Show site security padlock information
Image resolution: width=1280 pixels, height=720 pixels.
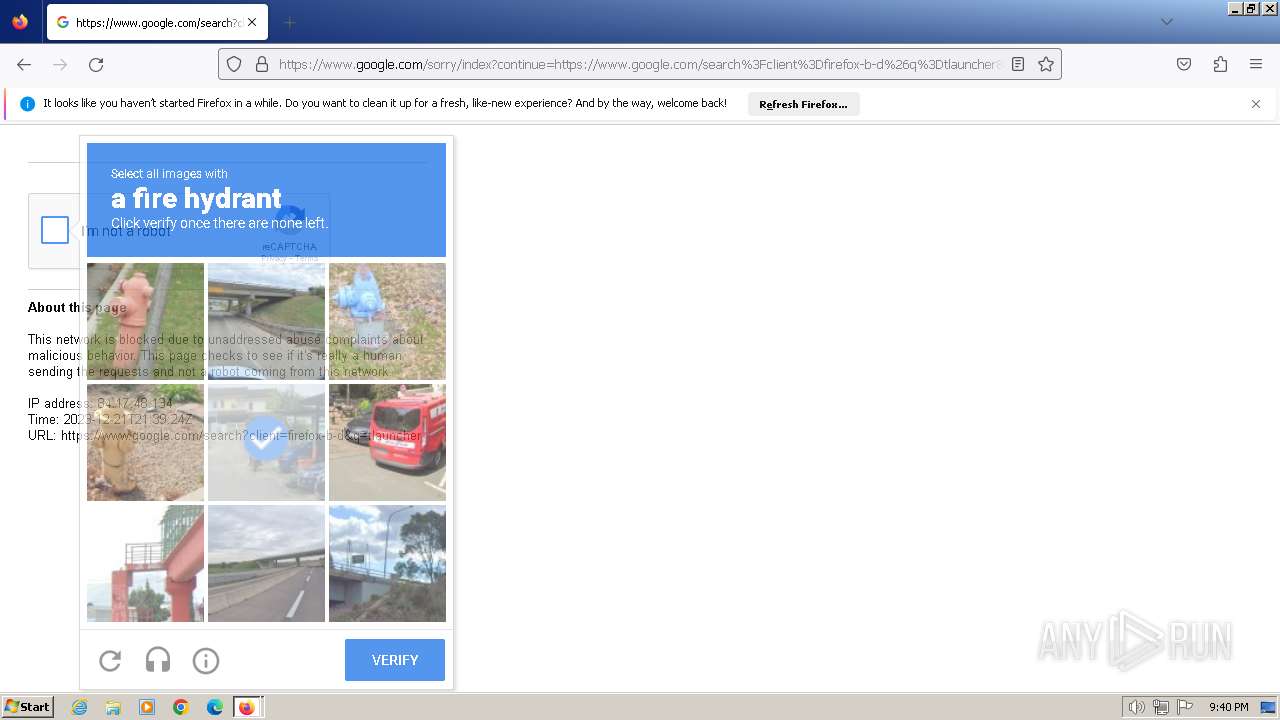point(262,64)
